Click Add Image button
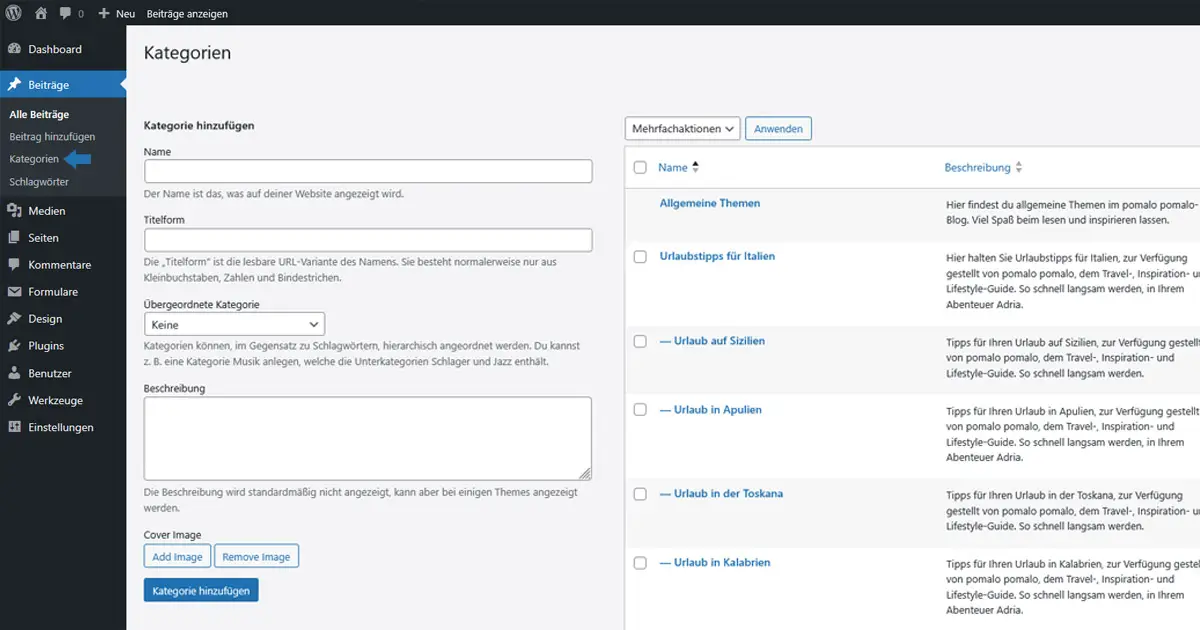The width and height of the screenshot is (1200, 630). pyautogui.click(x=177, y=557)
